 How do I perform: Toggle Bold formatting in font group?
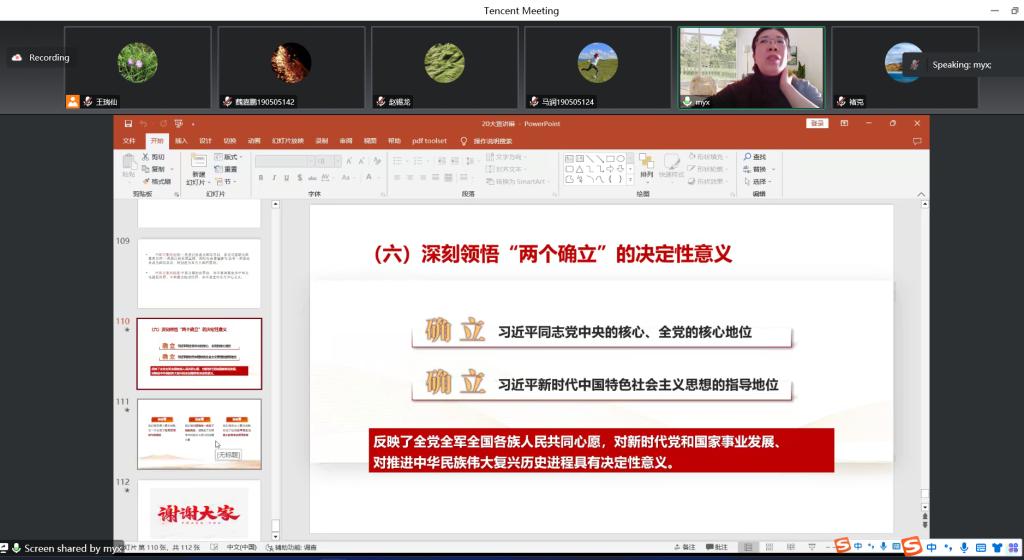coord(260,178)
